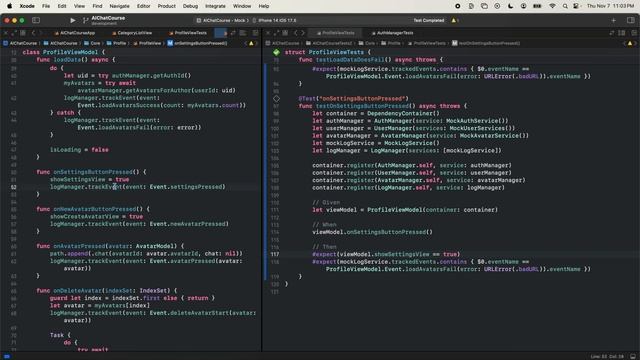Open the git branch icon beside AIChatCourse

85,20
